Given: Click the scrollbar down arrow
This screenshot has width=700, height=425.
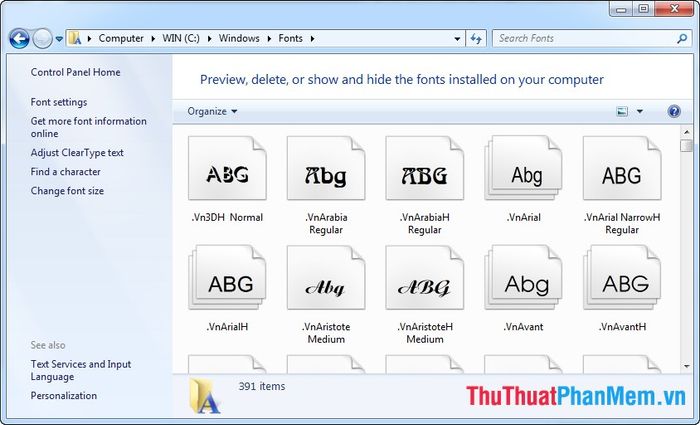Looking at the screenshot, I should coord(687,367).
